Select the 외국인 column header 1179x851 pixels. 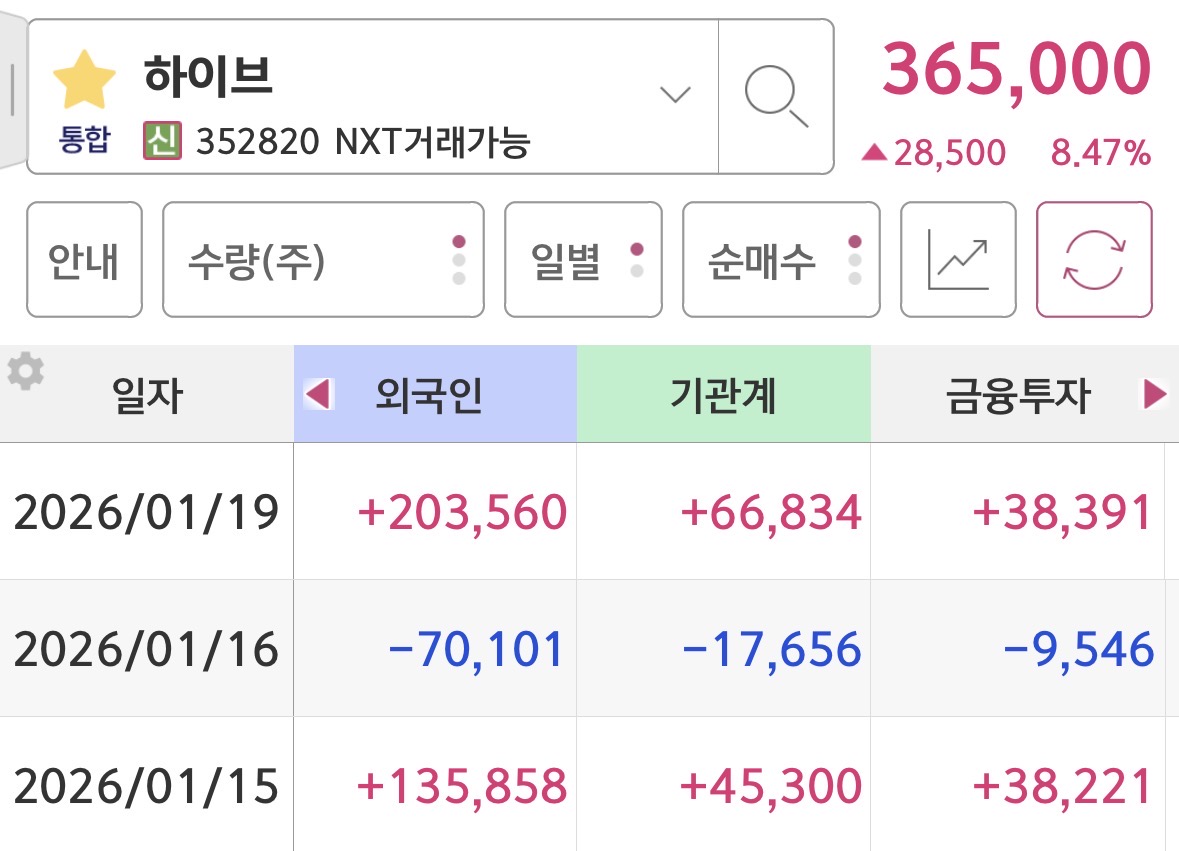point(430,396)
